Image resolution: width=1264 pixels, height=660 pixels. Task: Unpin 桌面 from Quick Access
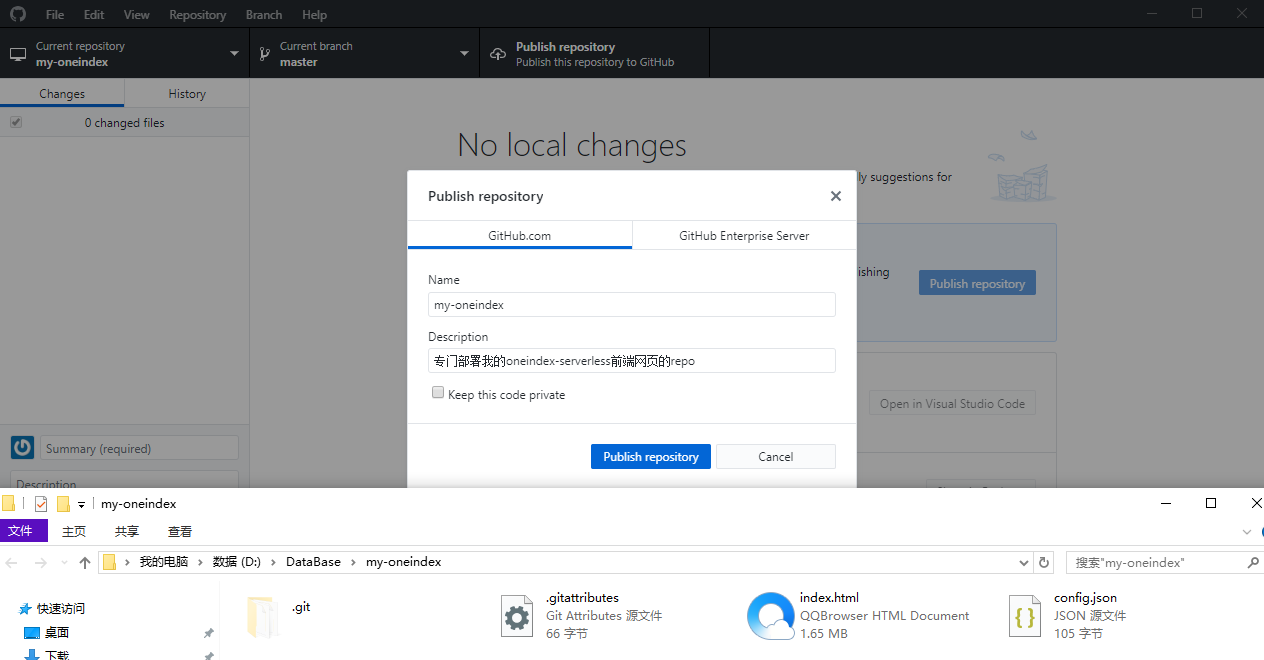[x=208, y=633]
